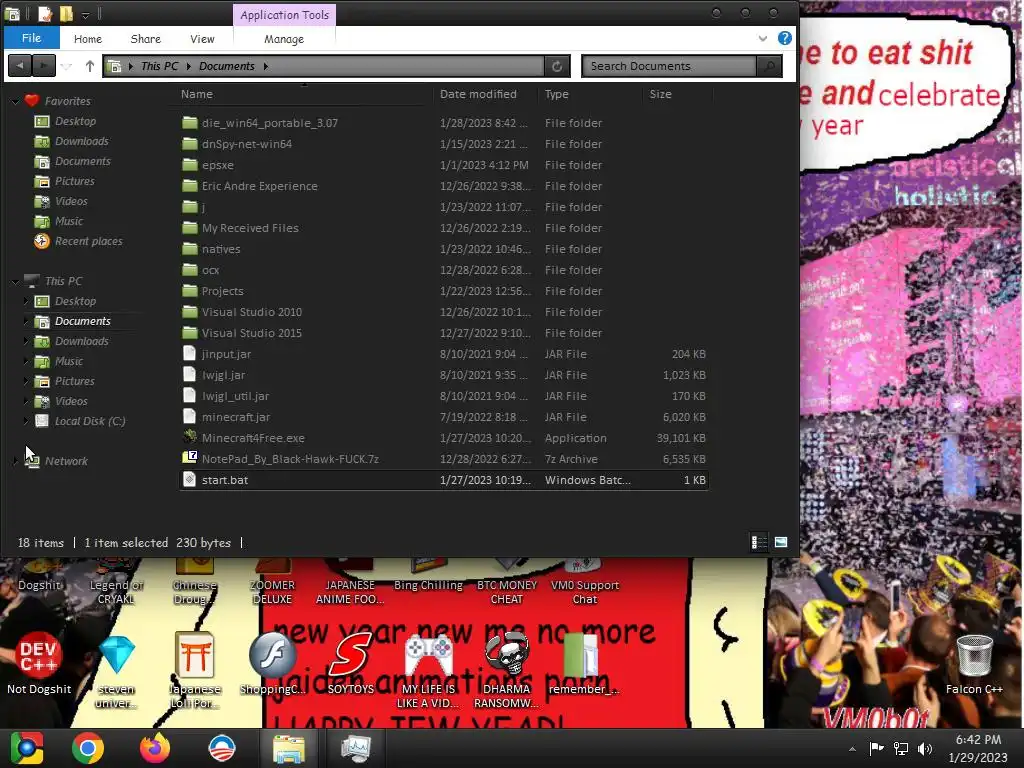Switch to large thumbnails view button
Viewport: 1024px width, 768px height.
780,543
